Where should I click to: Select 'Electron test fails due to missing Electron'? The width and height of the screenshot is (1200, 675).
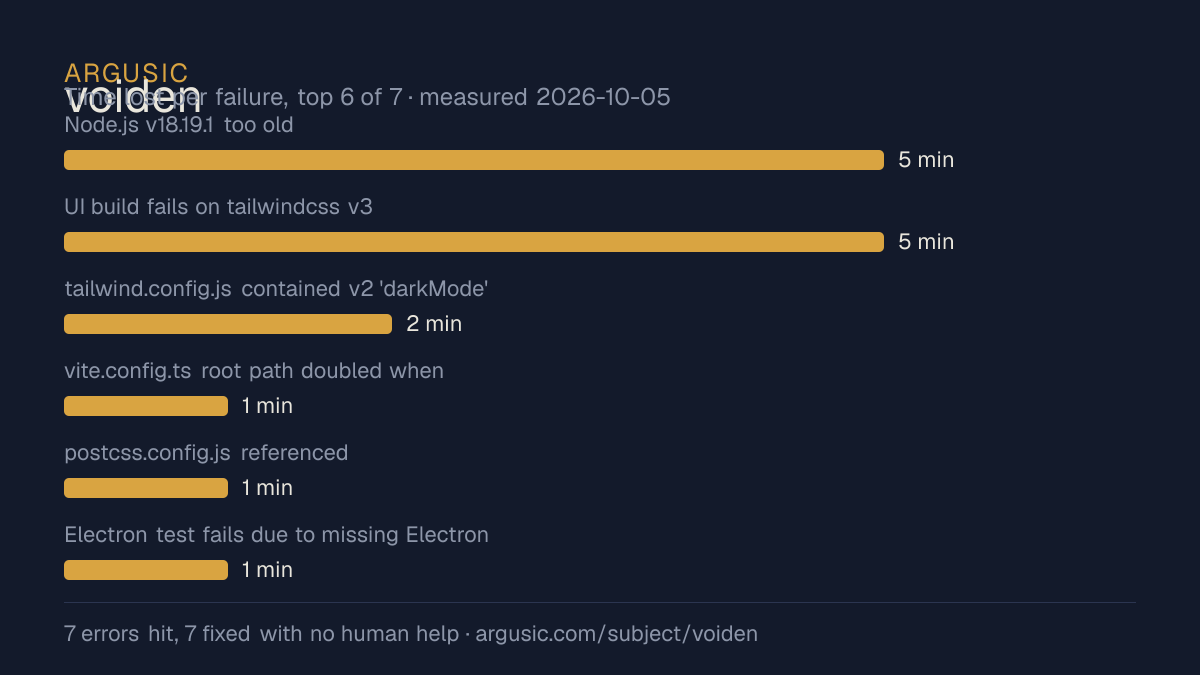[277, 535]
